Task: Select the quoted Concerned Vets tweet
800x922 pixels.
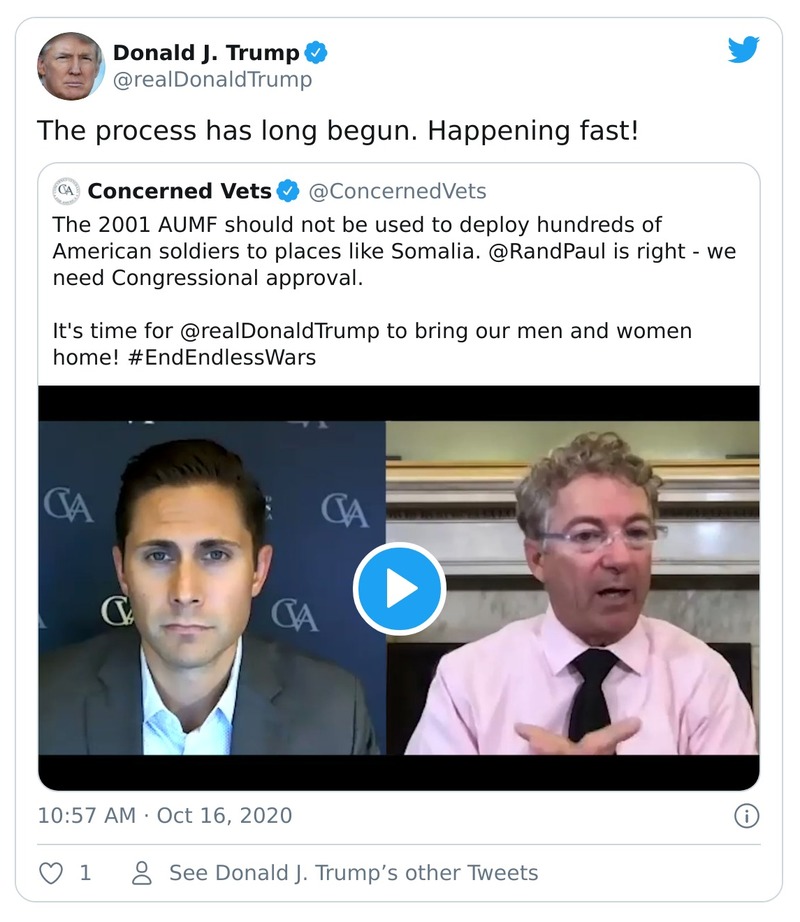Action: (x=400, y=300)
